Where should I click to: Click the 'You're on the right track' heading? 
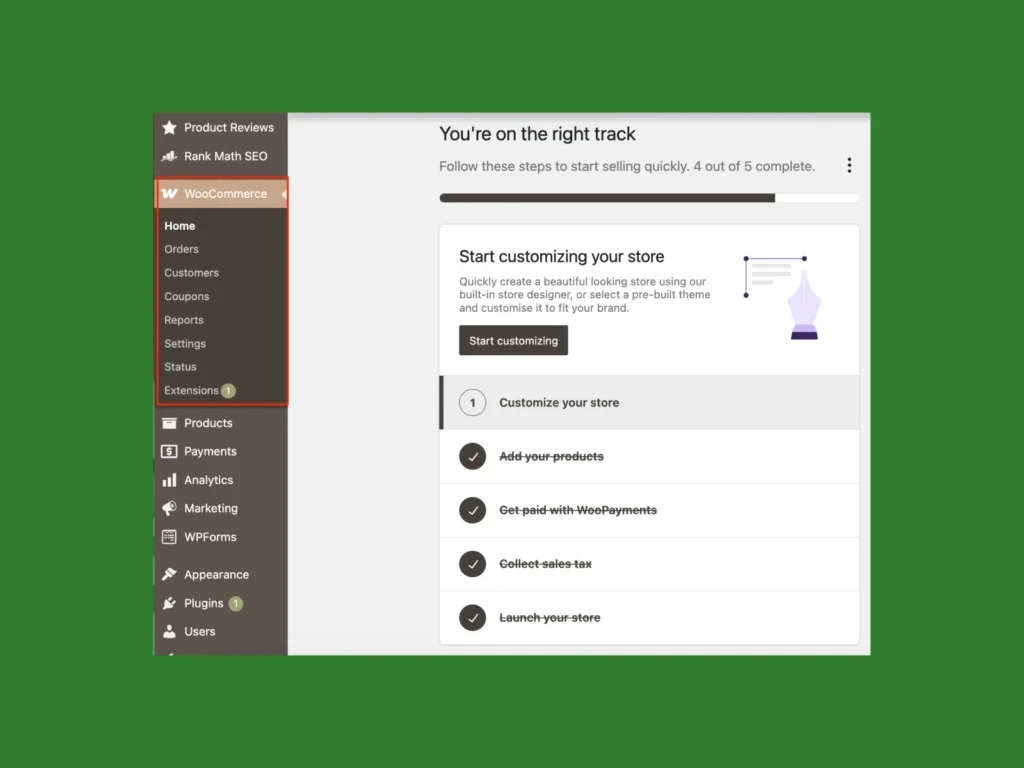[x=537, y=134]
